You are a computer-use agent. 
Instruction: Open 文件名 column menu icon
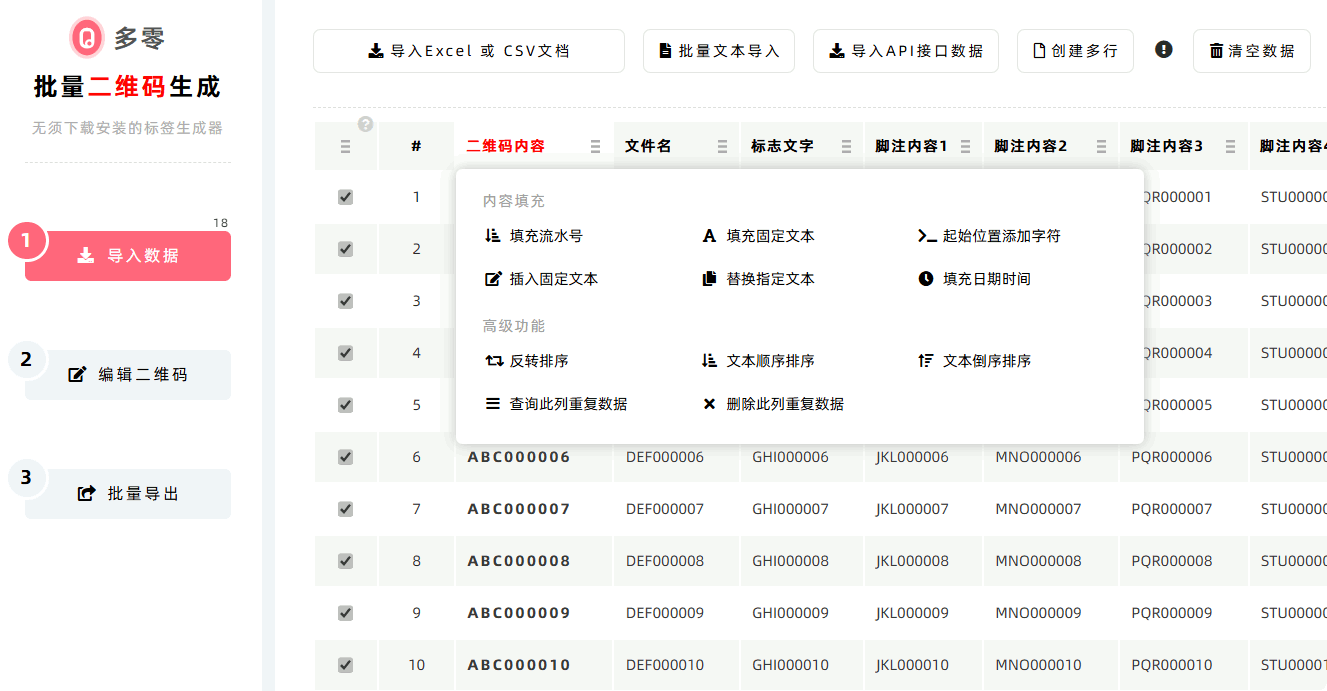[x=722, y=147]
